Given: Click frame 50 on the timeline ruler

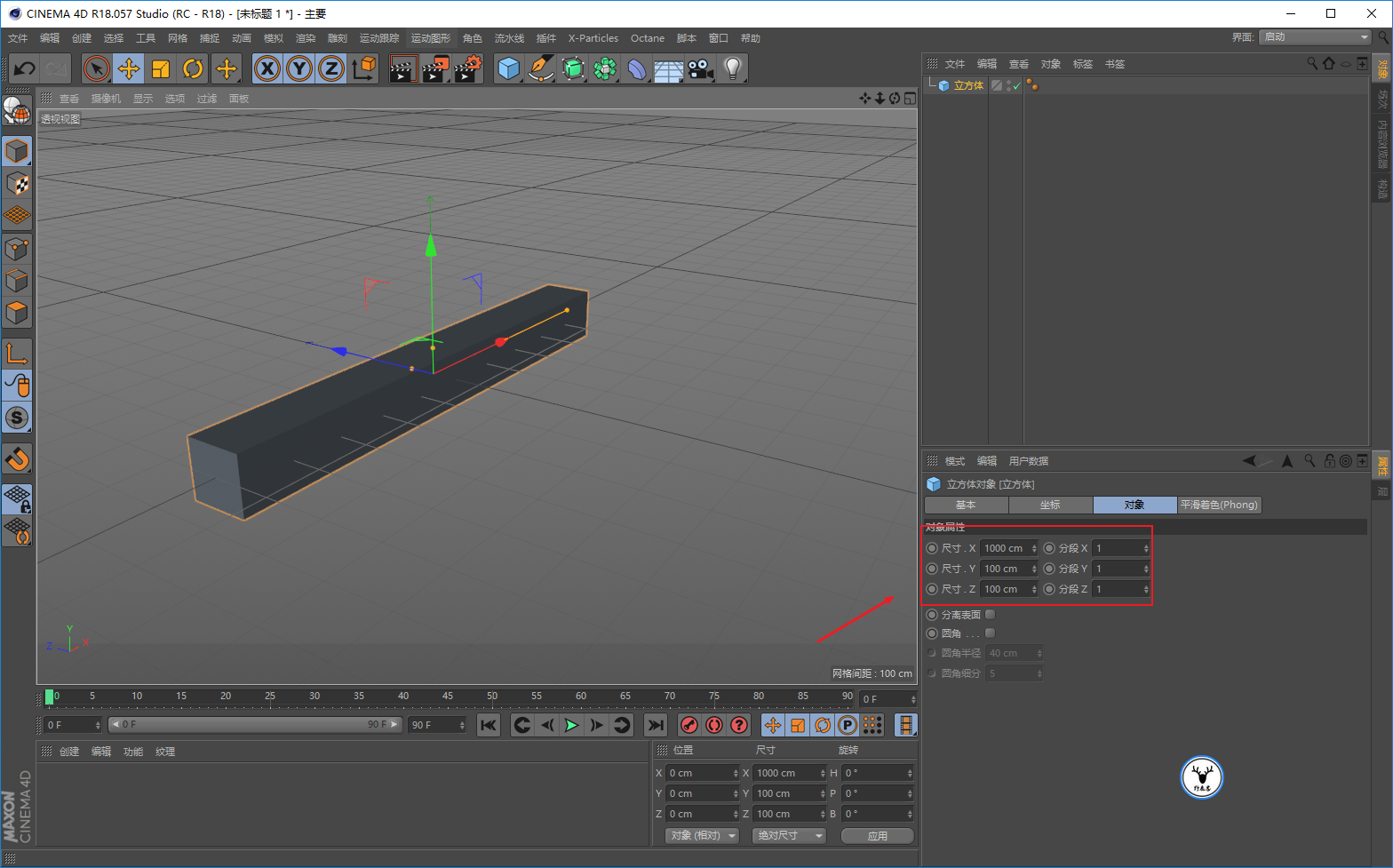Looking at the screenshot, I should coord(491,697).
